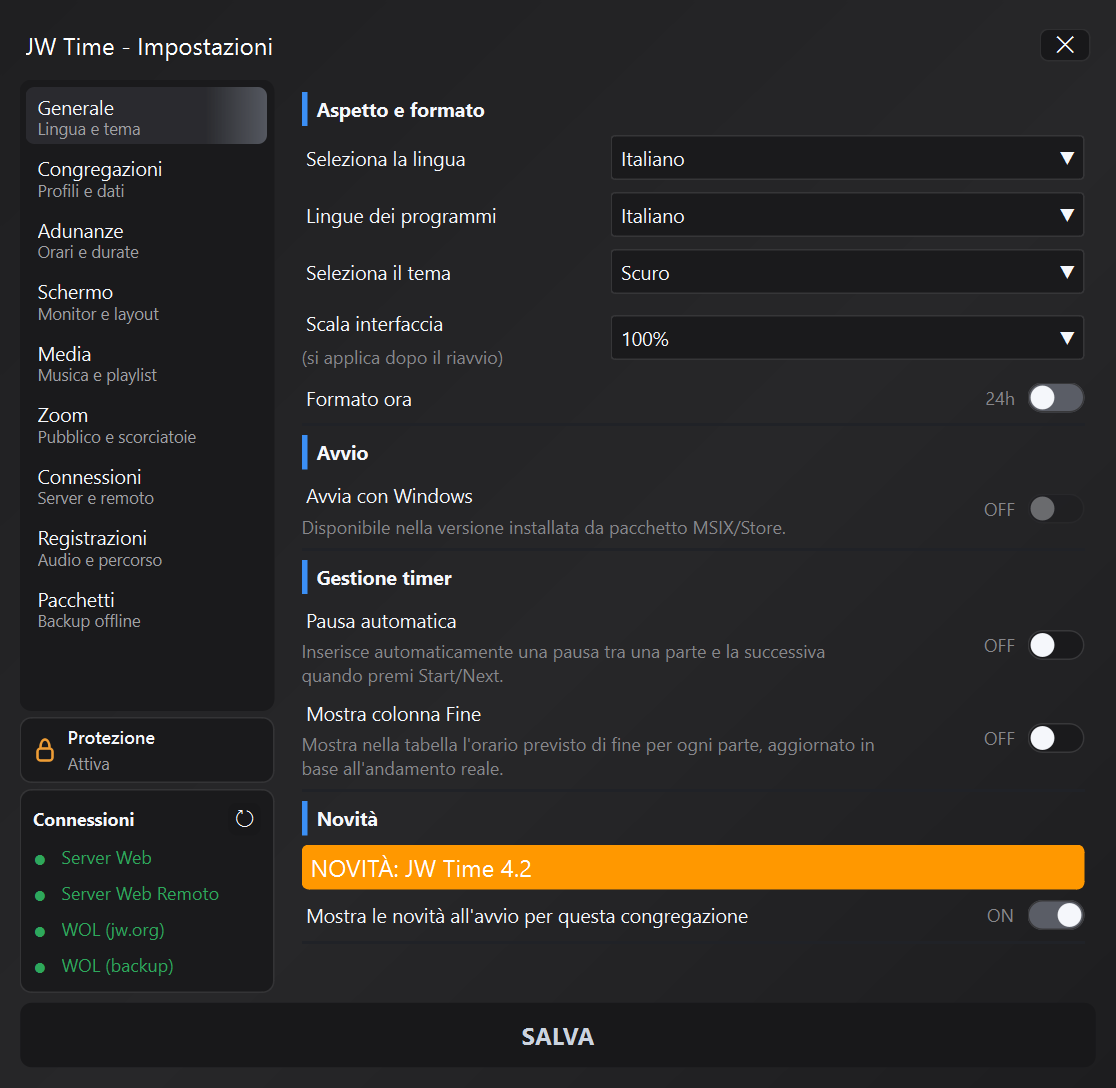This screenshot has height=1088, width=1116.
Task: Click the WOL (backup) connection entry
Action: tap(117, 966)
